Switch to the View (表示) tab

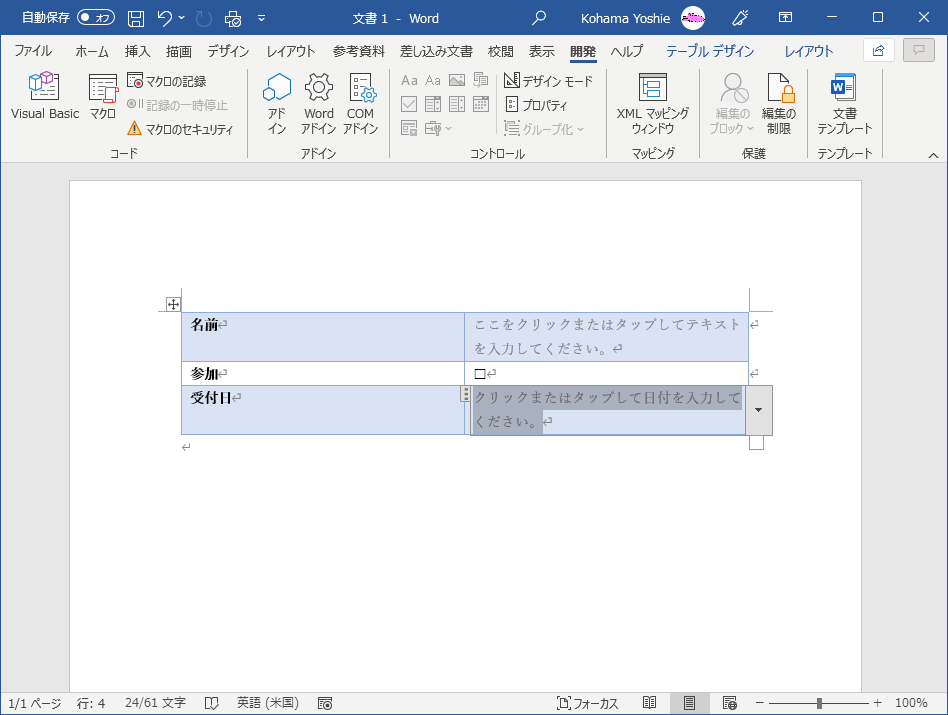click(x=542, y=51)
